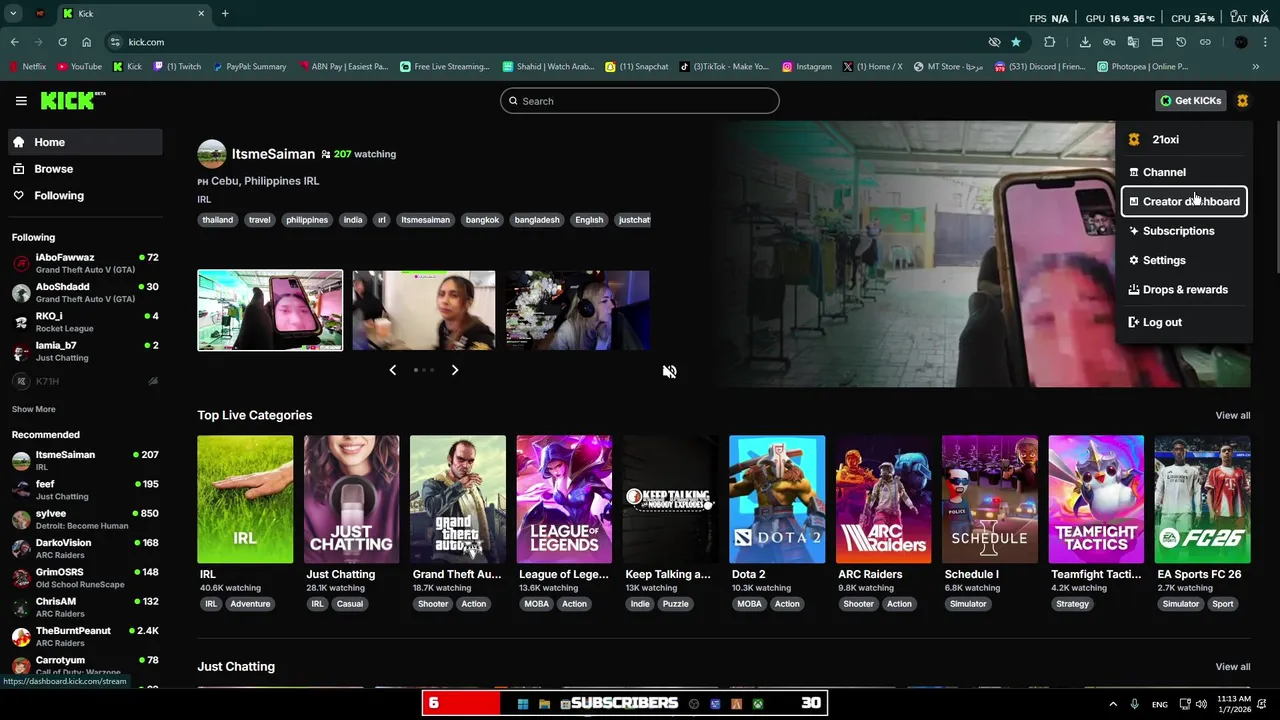
Task: Click Log out in the user menu
Action: point(1184,322)
